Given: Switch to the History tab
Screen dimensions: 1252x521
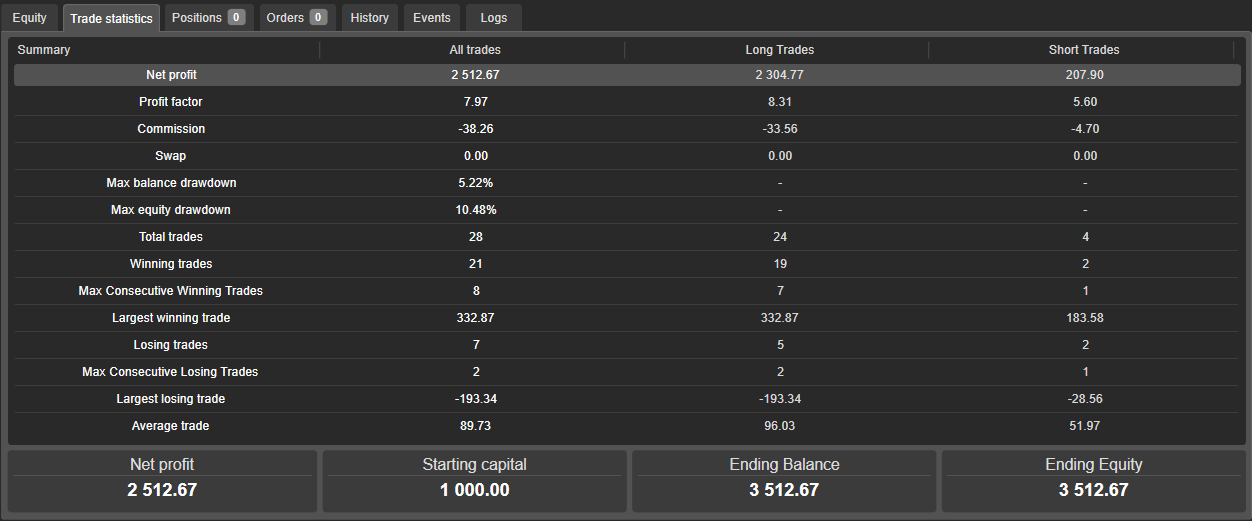Looking at the screenshot, I should 369,18.
